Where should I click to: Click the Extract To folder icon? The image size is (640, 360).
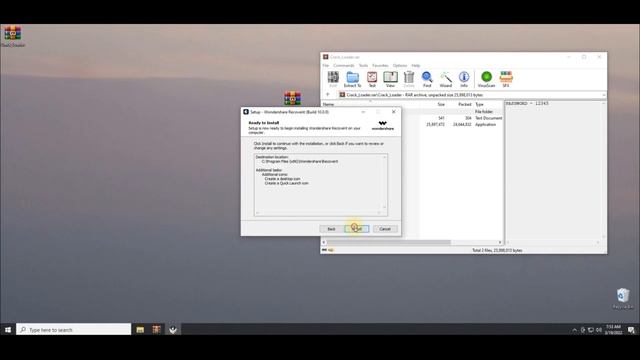pyautogui.click(x=352, y=79)
